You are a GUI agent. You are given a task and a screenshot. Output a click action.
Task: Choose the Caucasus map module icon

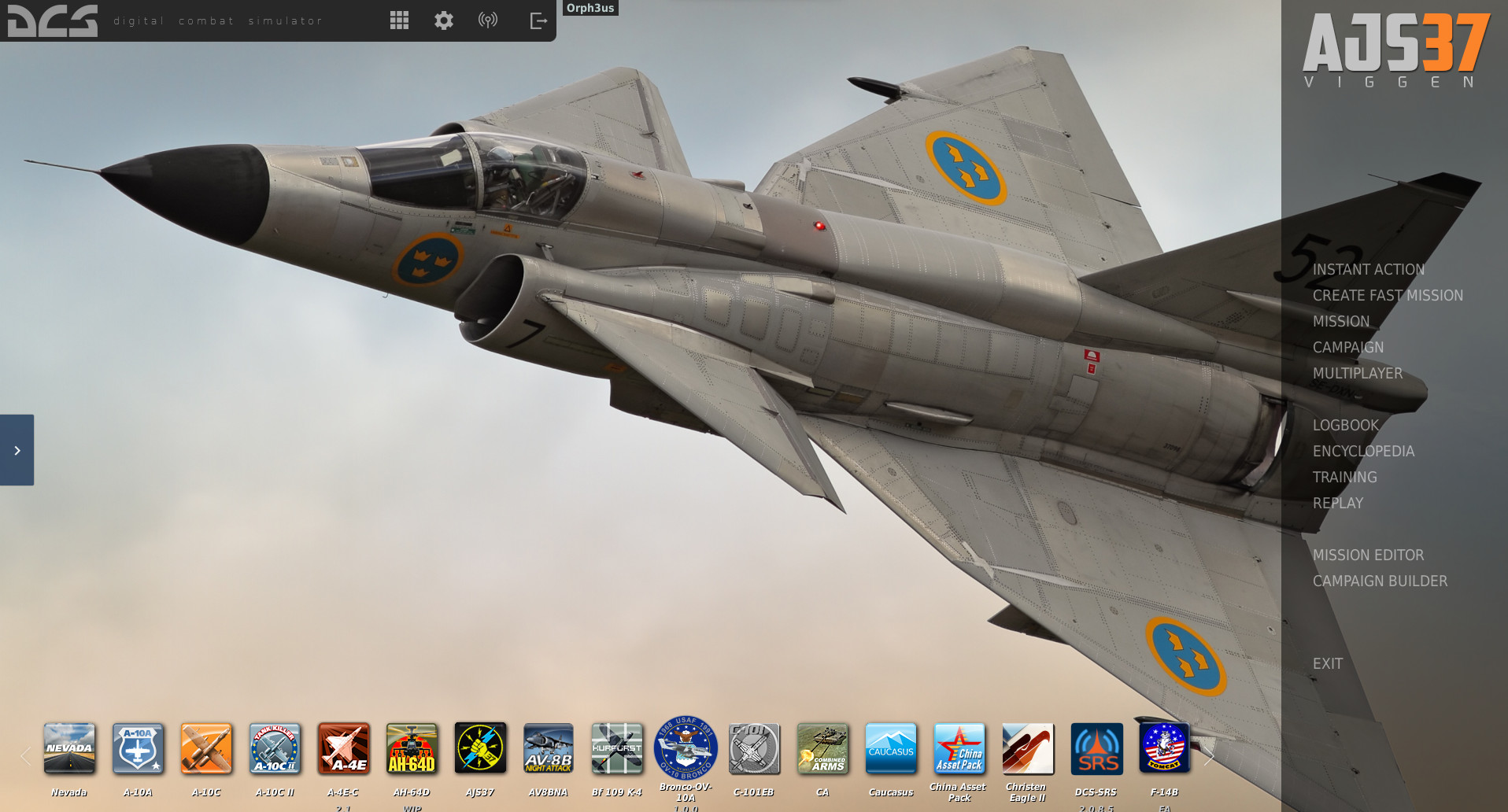coord(891,748)
